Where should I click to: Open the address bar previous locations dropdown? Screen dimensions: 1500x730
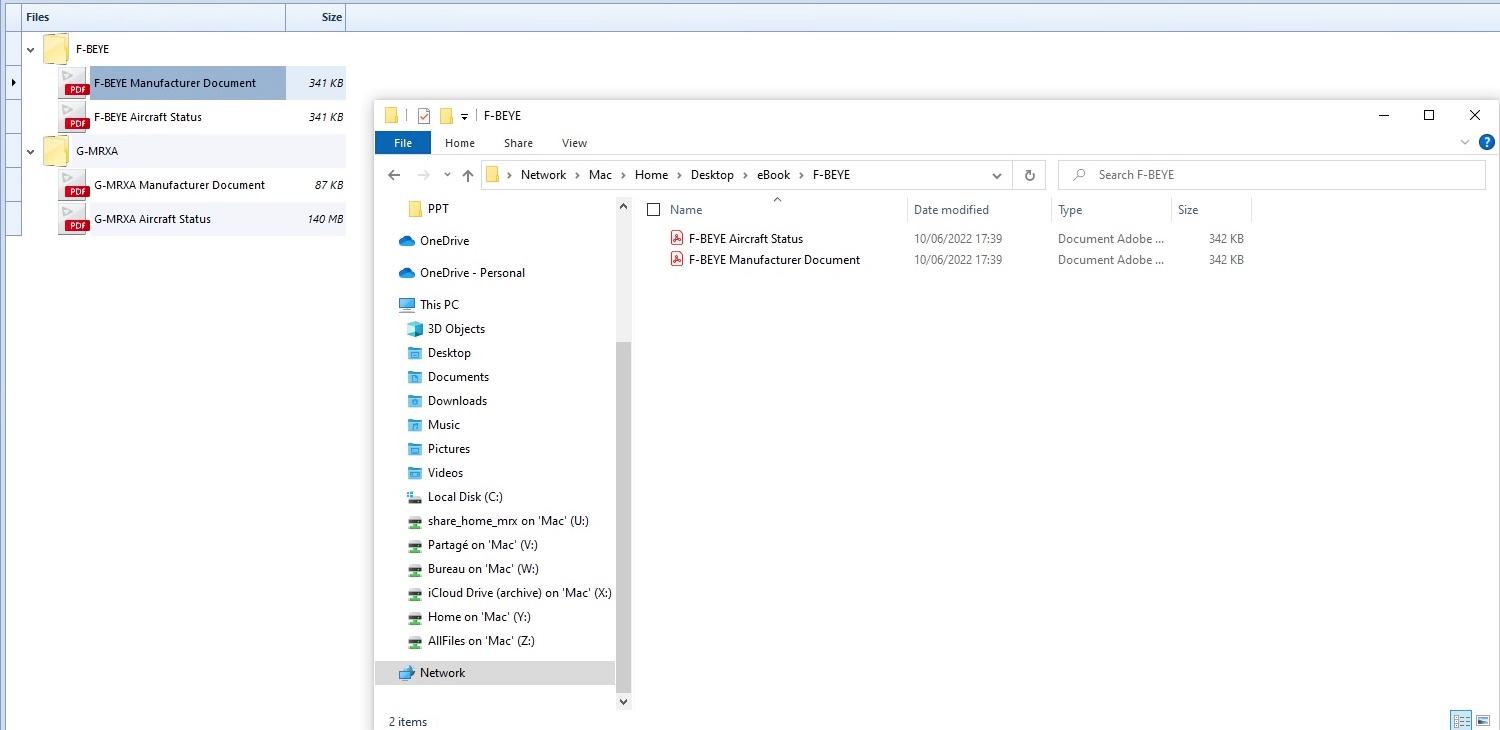click(997, 175)
